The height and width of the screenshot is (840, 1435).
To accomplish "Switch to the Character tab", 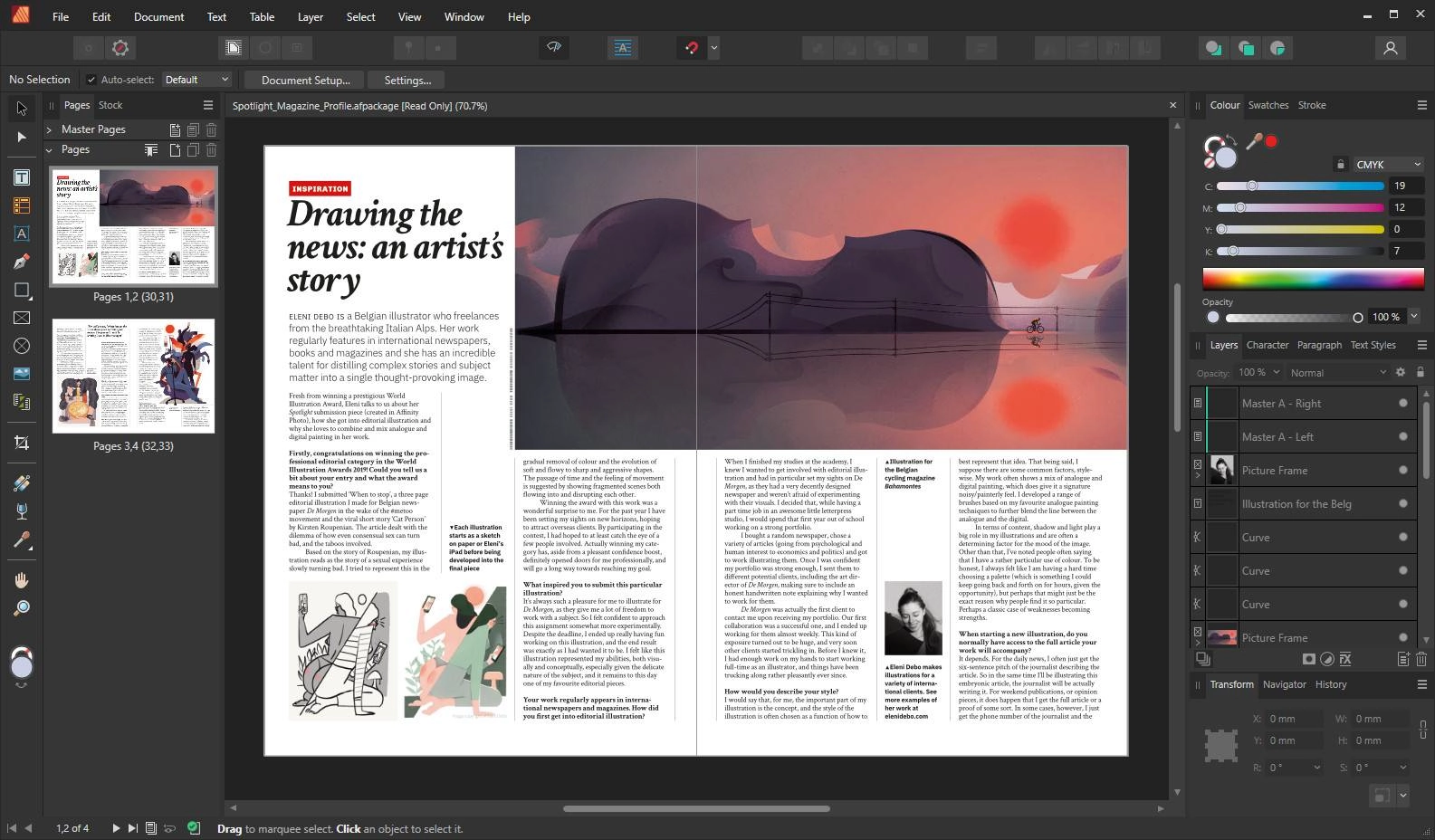I will click(1267, 345).
